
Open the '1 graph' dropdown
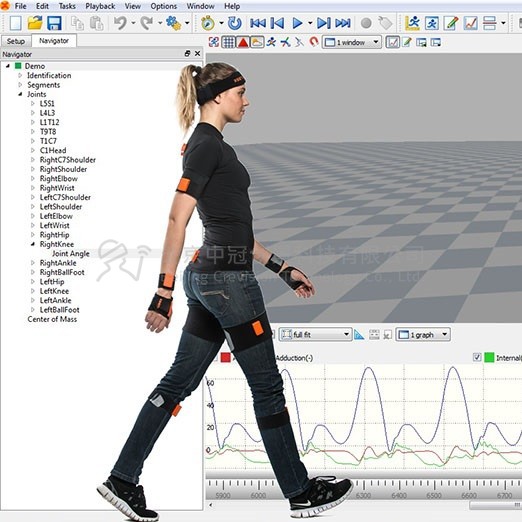pyautogui.click(x=423, y=334)
